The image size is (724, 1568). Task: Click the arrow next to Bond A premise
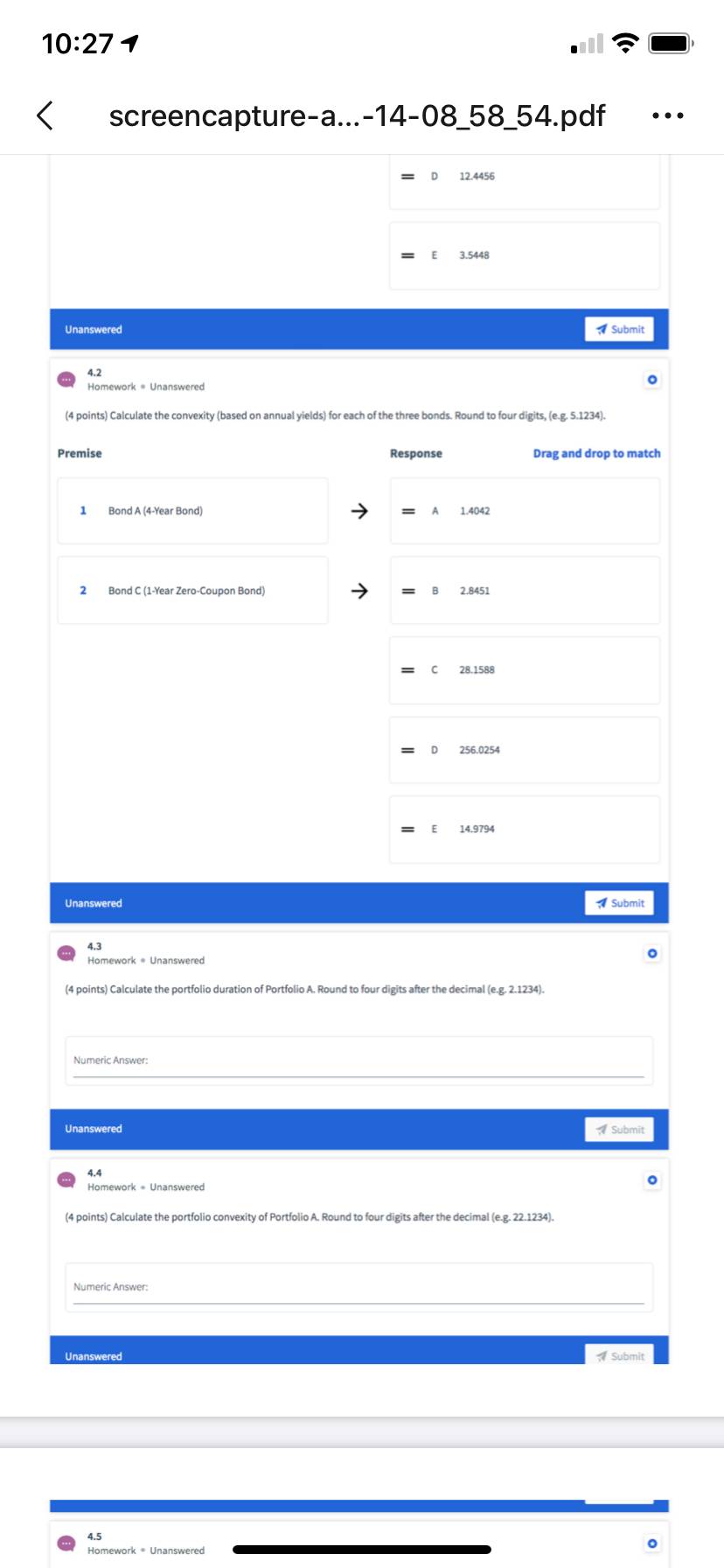pyautogui.click(x=359, y=511)
